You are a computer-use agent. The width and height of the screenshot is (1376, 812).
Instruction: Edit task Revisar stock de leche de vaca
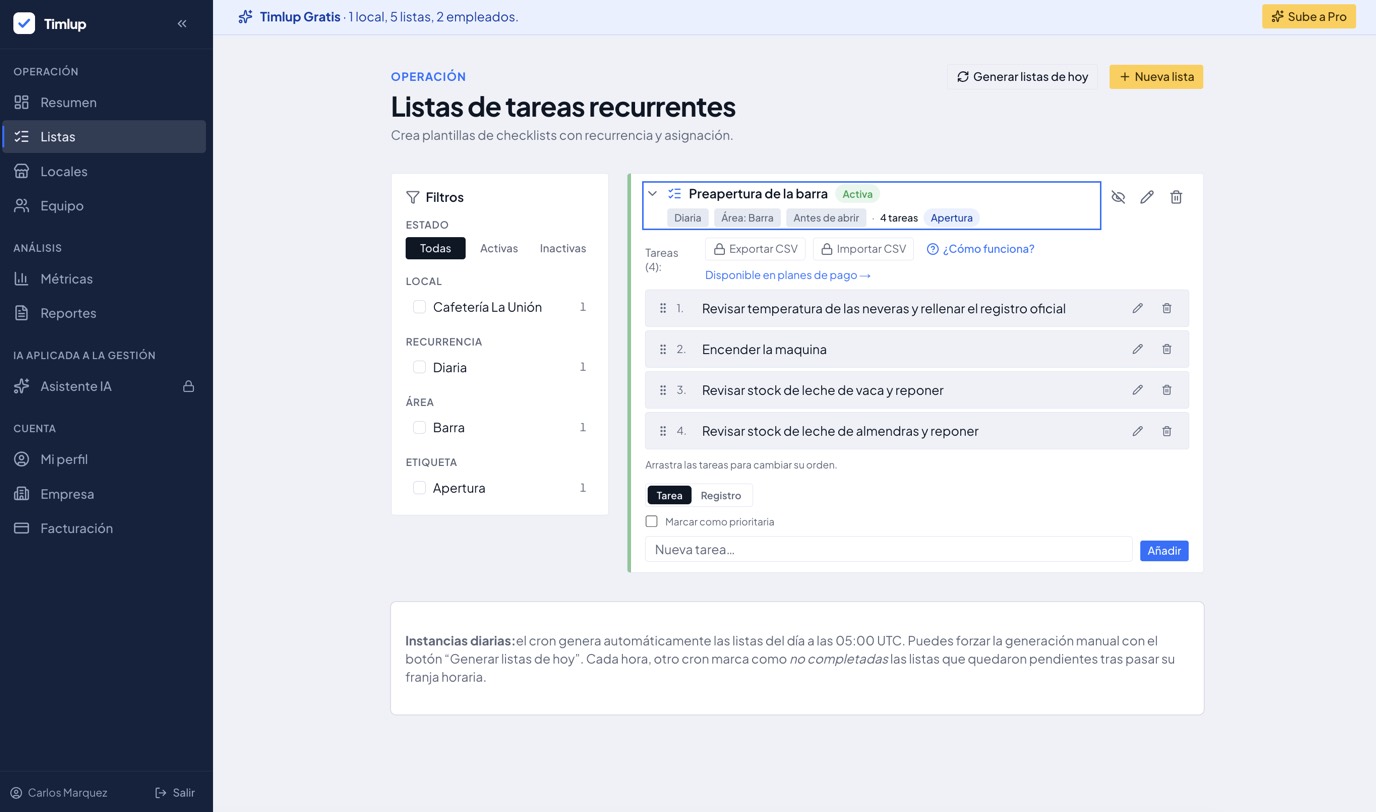1137,390
